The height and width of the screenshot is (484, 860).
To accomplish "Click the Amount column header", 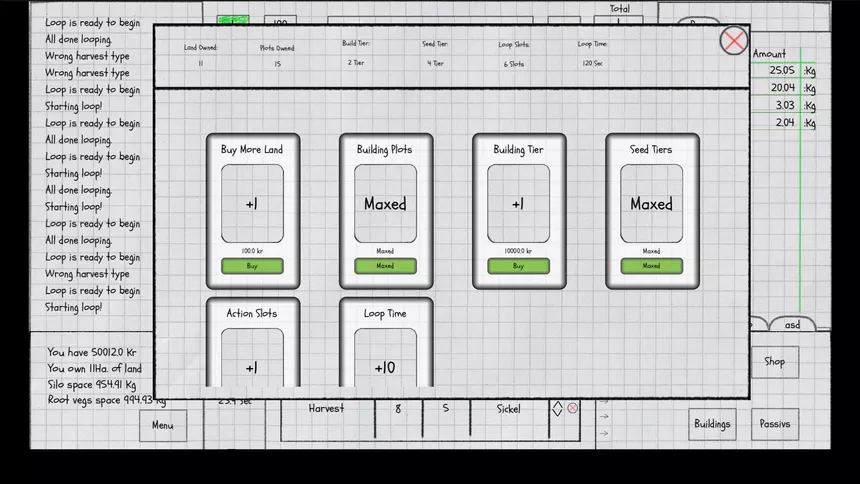I will tap(770, 54).
